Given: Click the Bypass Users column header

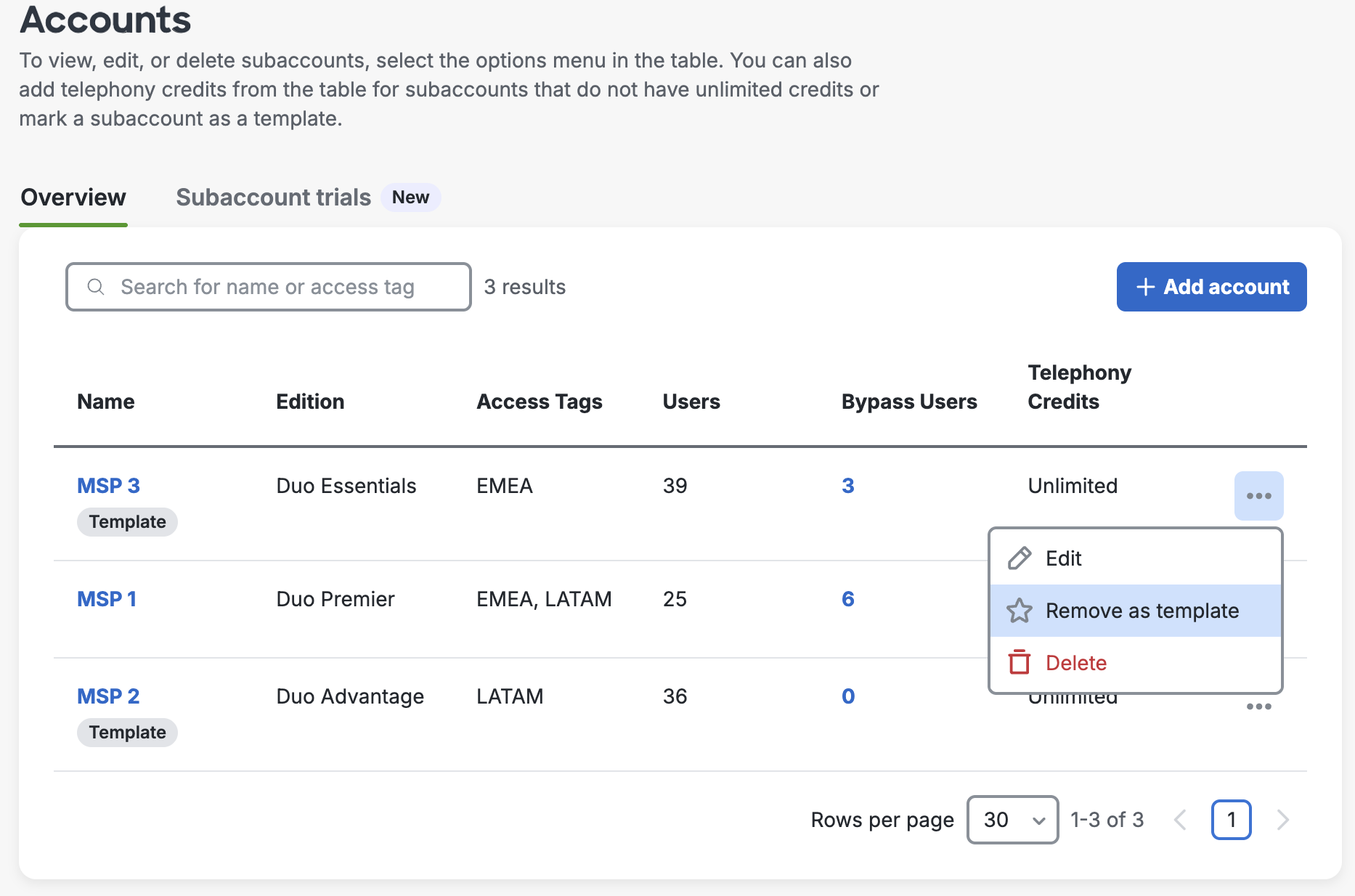Looking at the screenshot, I should [x=909, y=402].
